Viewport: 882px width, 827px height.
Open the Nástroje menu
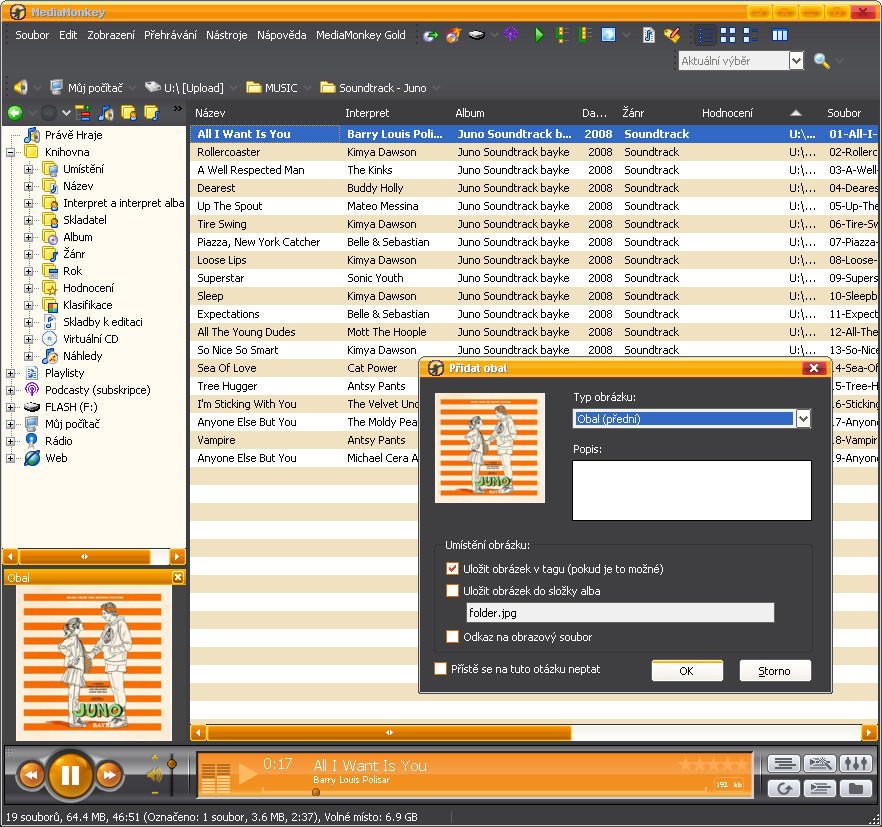pyautogui.click(x=227, y=35)
